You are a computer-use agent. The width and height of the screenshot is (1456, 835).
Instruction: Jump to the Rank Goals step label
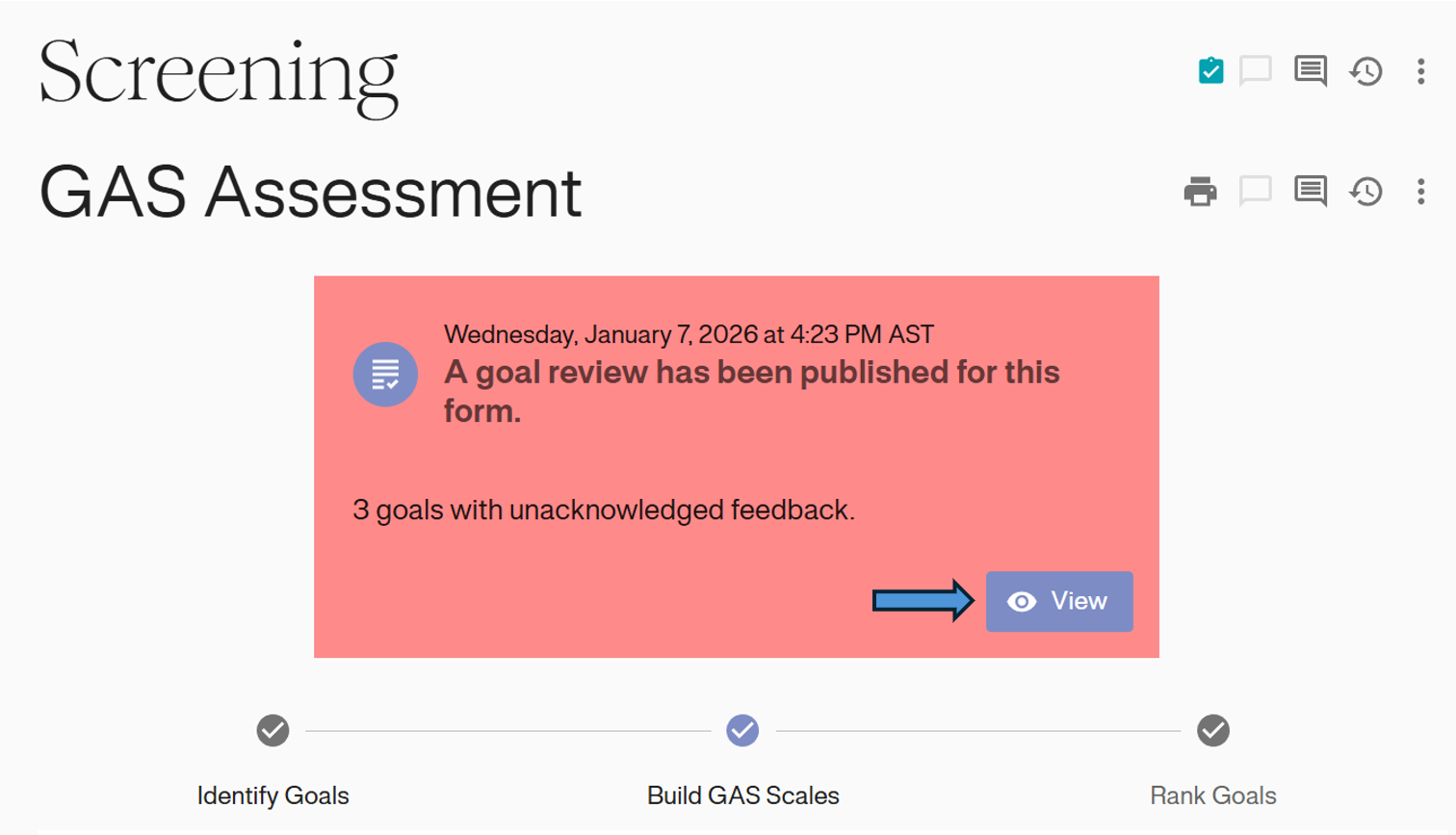1212,796
